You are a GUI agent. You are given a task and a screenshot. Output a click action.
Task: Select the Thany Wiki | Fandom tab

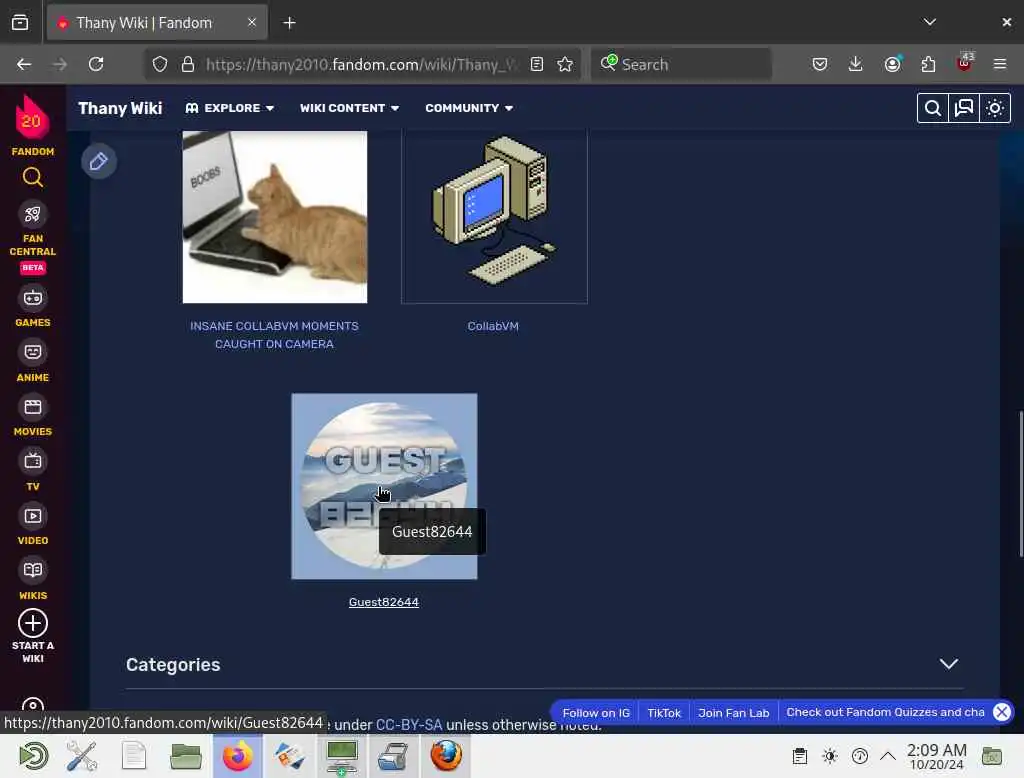157,23
